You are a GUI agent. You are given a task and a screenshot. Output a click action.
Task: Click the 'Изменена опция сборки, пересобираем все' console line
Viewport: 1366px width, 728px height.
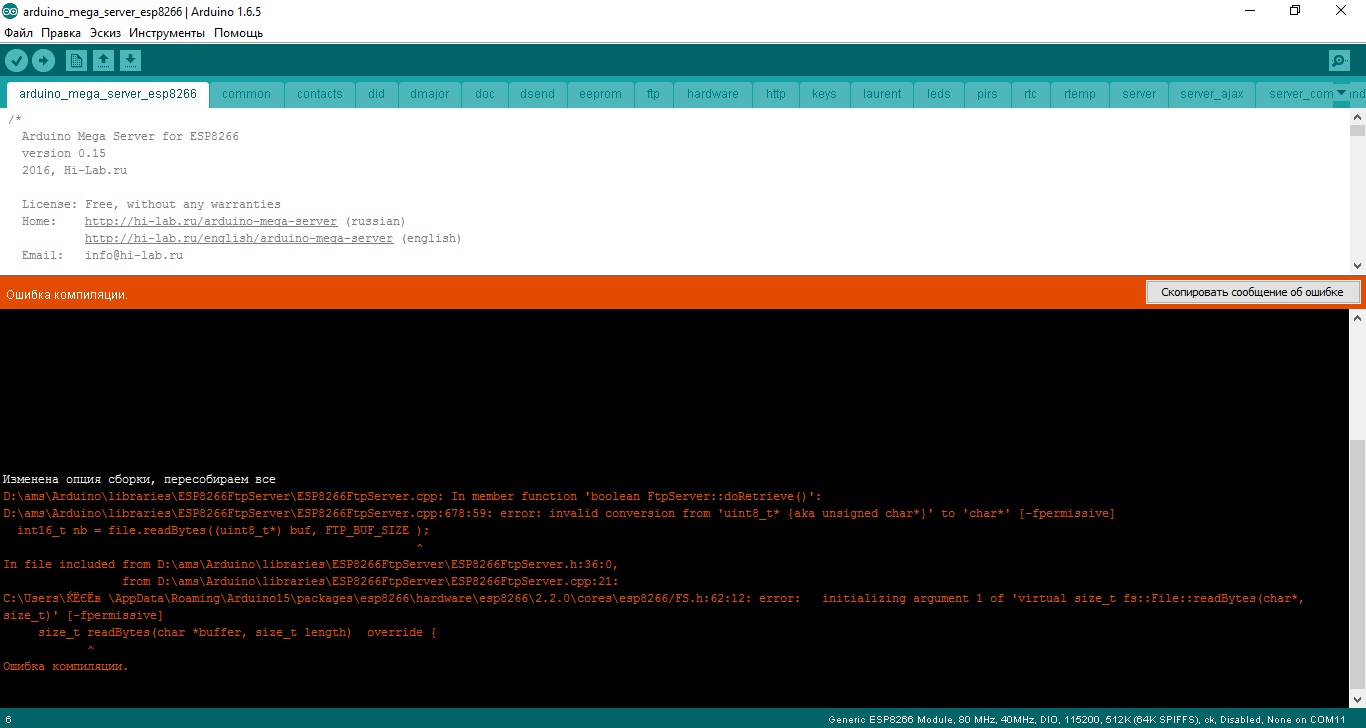(139, 480)
